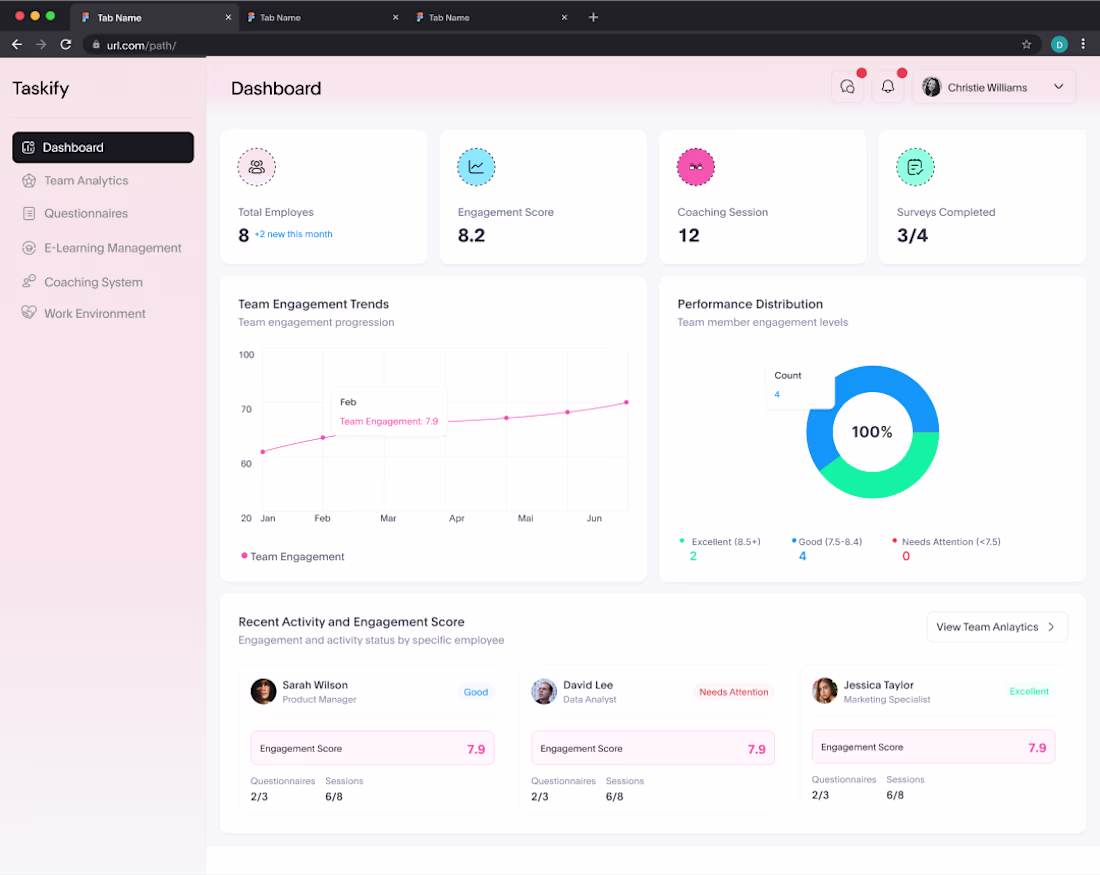Go to Questionnaires section
The width and height of the screenshot is (1100, 875).
coord(86,213)
